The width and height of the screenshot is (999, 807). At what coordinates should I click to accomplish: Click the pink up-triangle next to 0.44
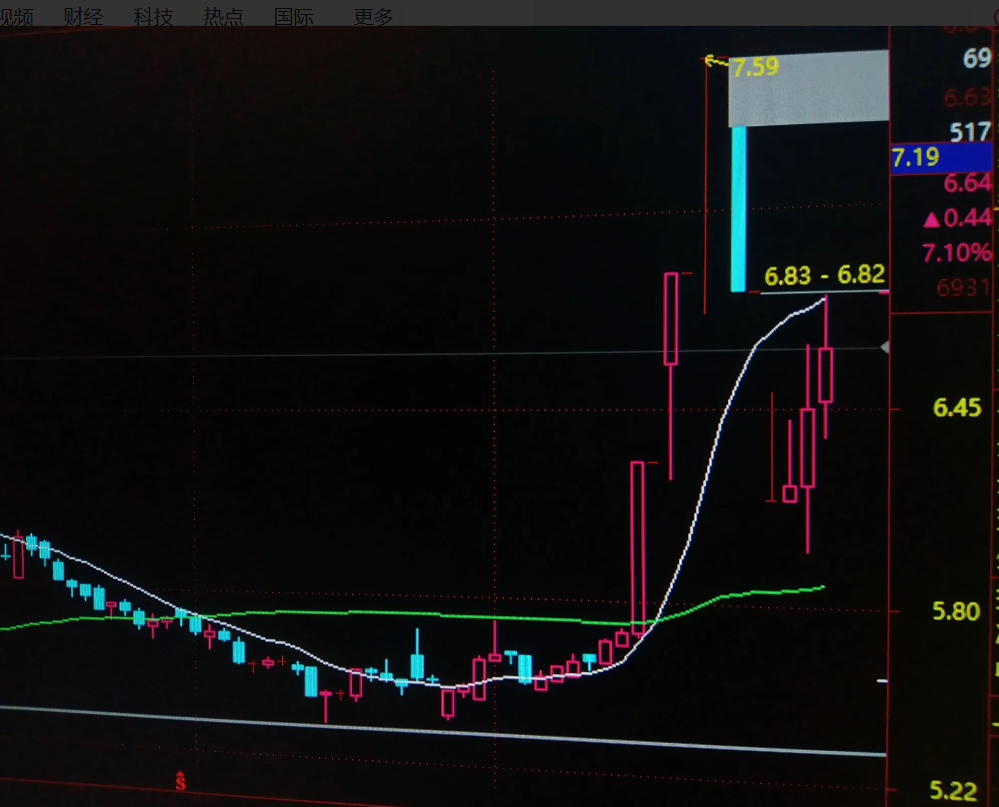point(931,219)
